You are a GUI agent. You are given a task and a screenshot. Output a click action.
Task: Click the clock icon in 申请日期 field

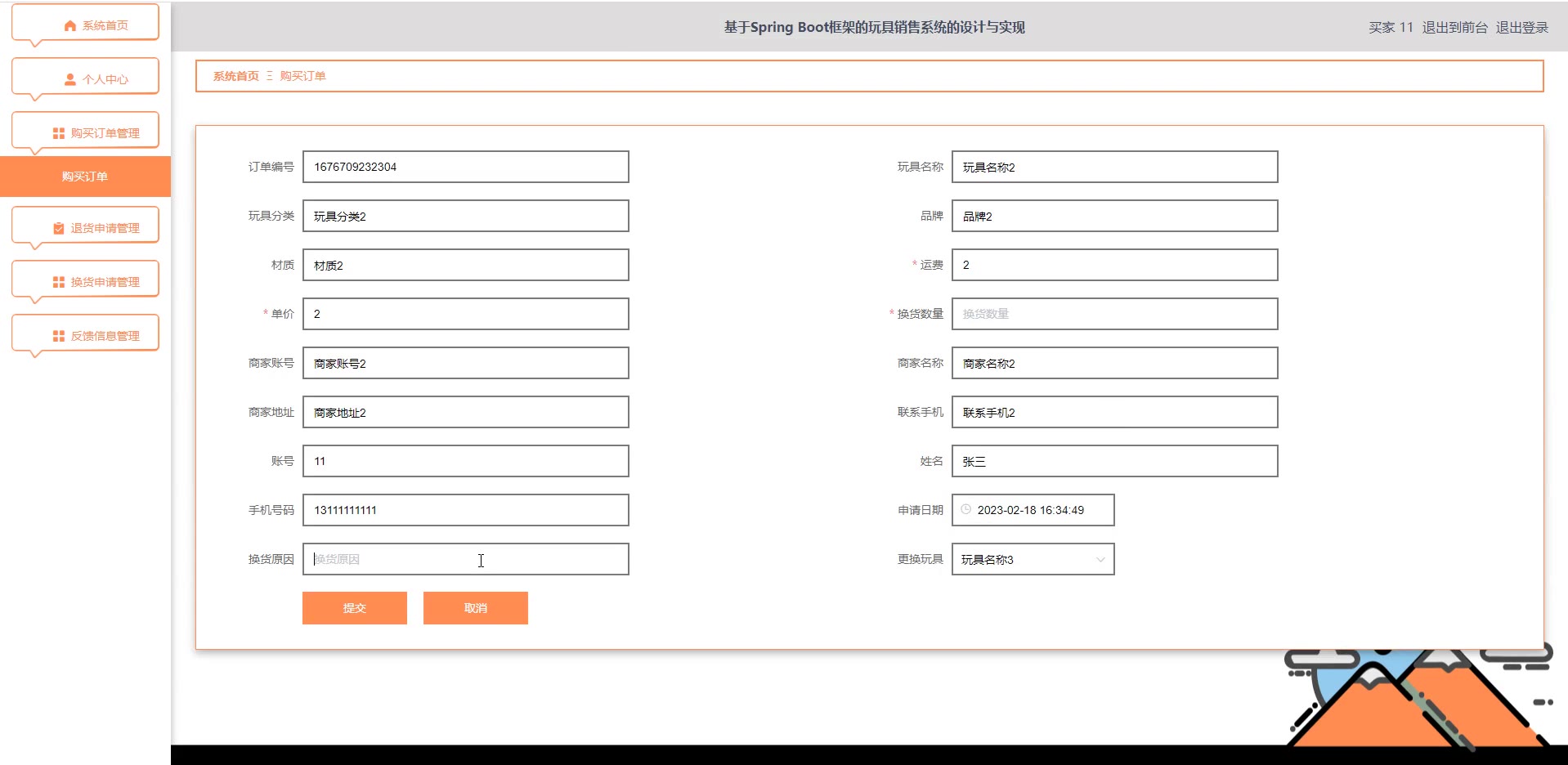(x=966, y=509)
